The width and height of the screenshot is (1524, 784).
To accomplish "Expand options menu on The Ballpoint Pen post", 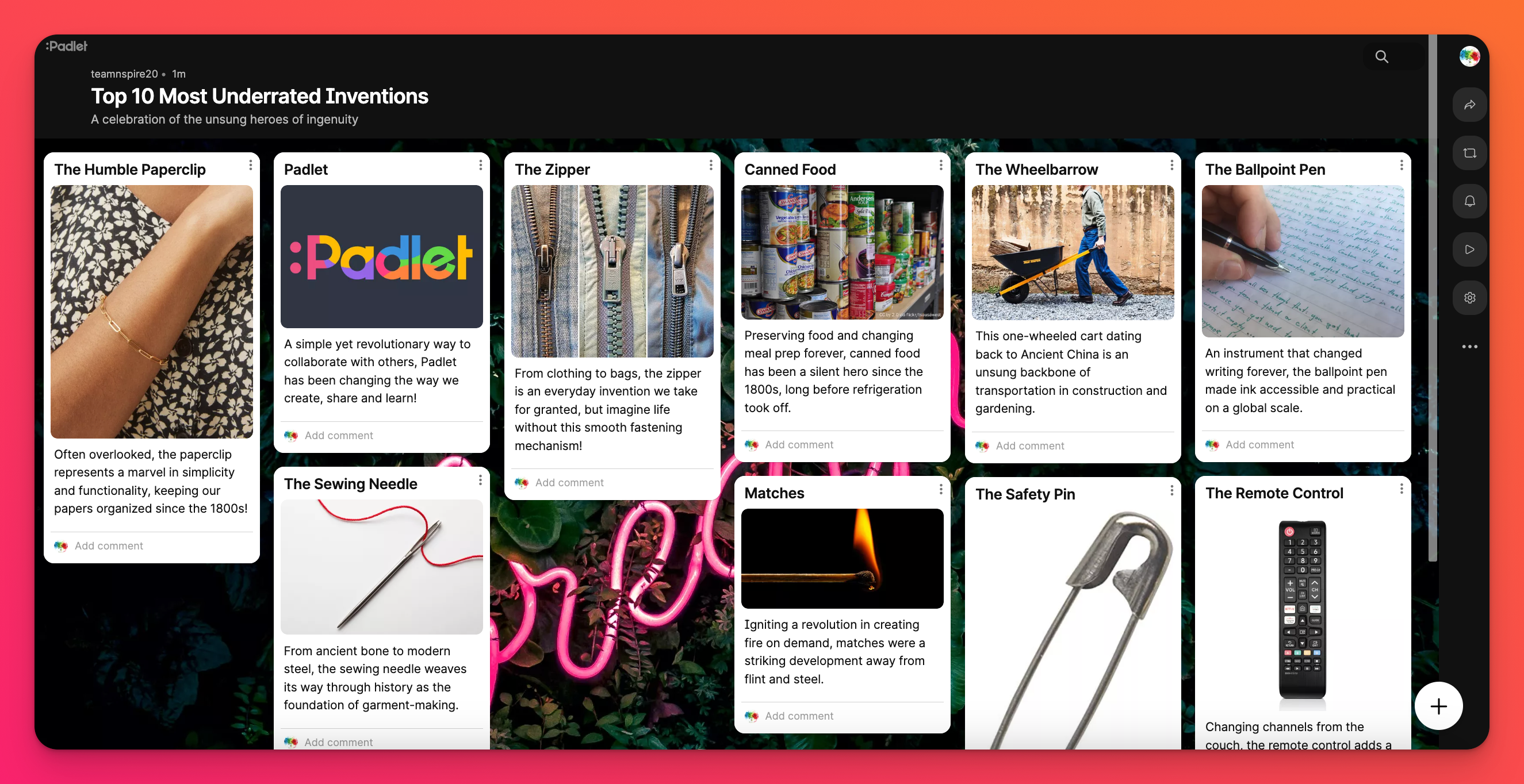I will click(x=1401, y=166).
